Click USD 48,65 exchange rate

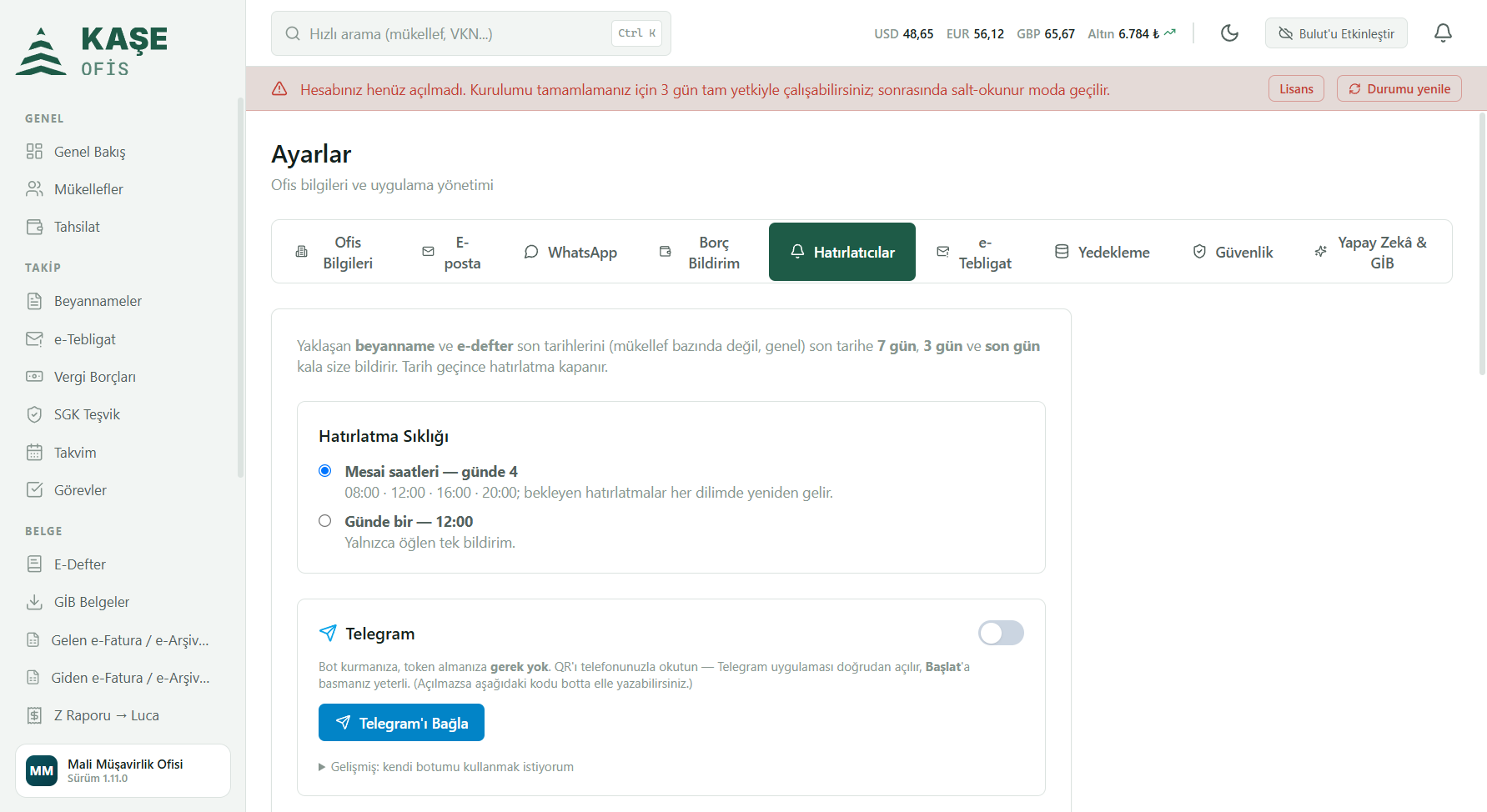pos(904,33)
